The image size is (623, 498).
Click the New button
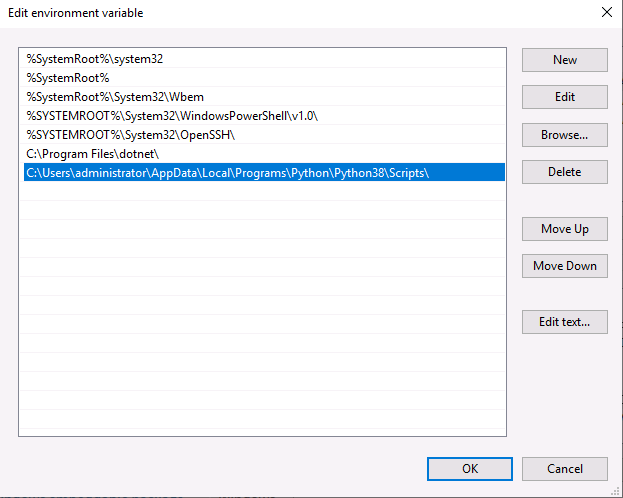click(565, 60)
